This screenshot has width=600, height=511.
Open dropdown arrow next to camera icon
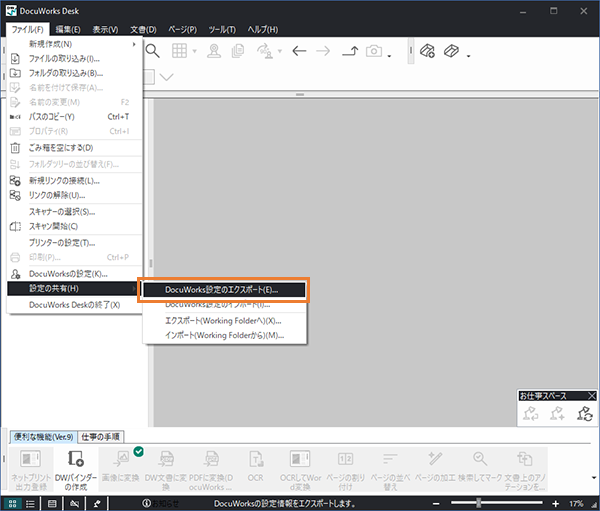389,56
